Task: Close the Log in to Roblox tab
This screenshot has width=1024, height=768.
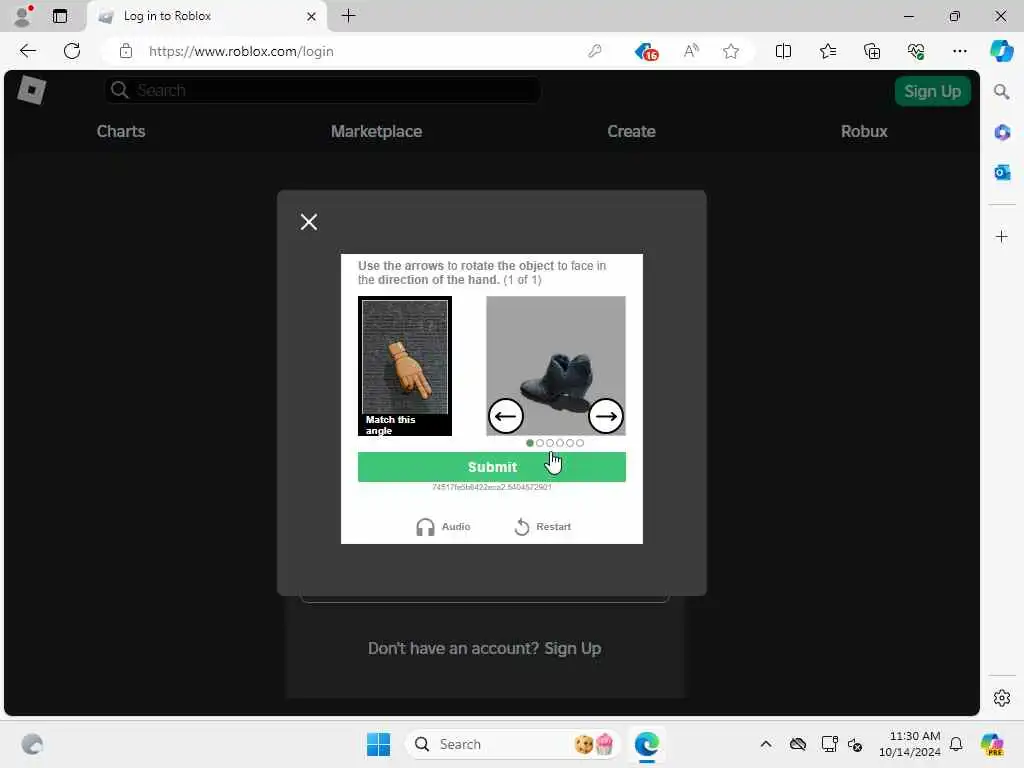Action: [312, 16]
